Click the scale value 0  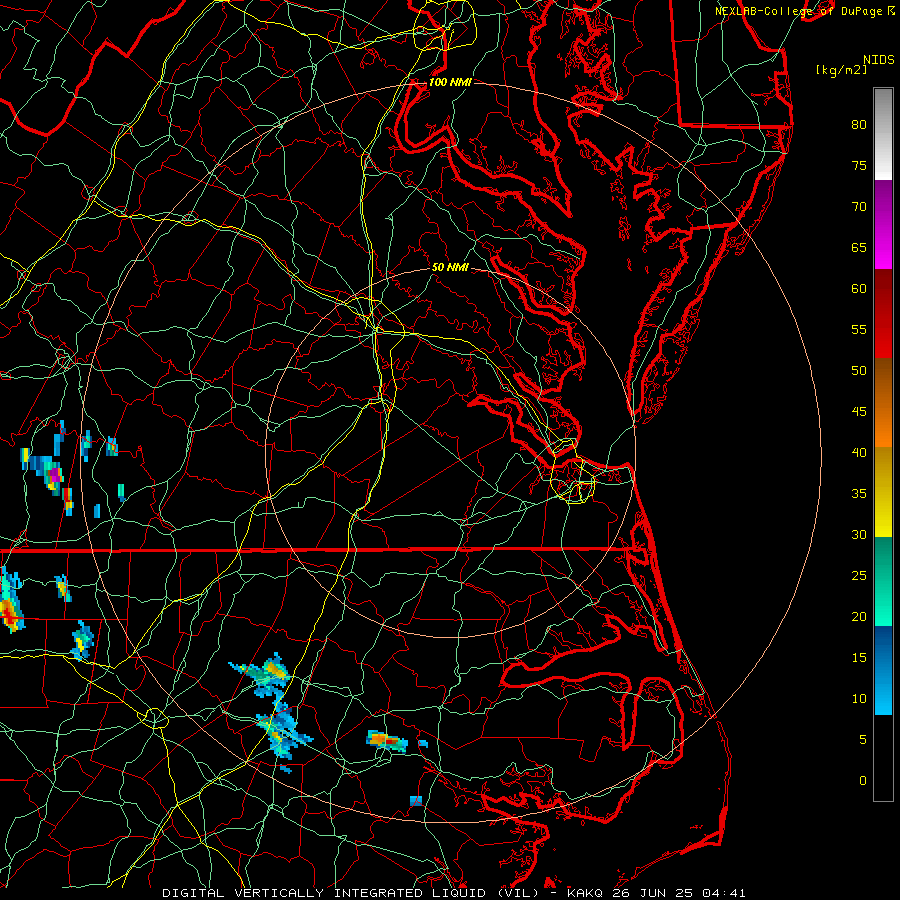point(863,781)
